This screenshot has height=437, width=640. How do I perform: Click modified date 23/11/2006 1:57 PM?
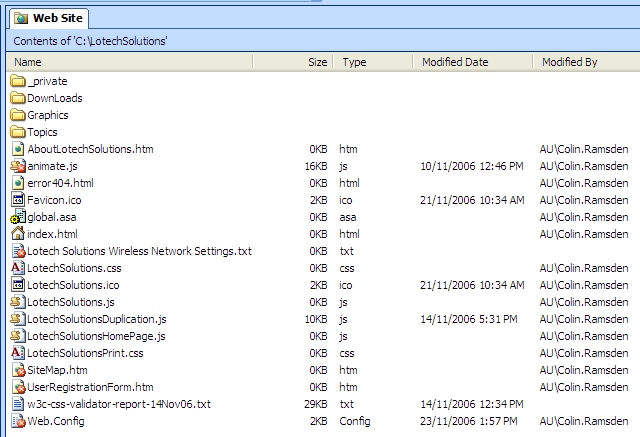click(469, 421)
